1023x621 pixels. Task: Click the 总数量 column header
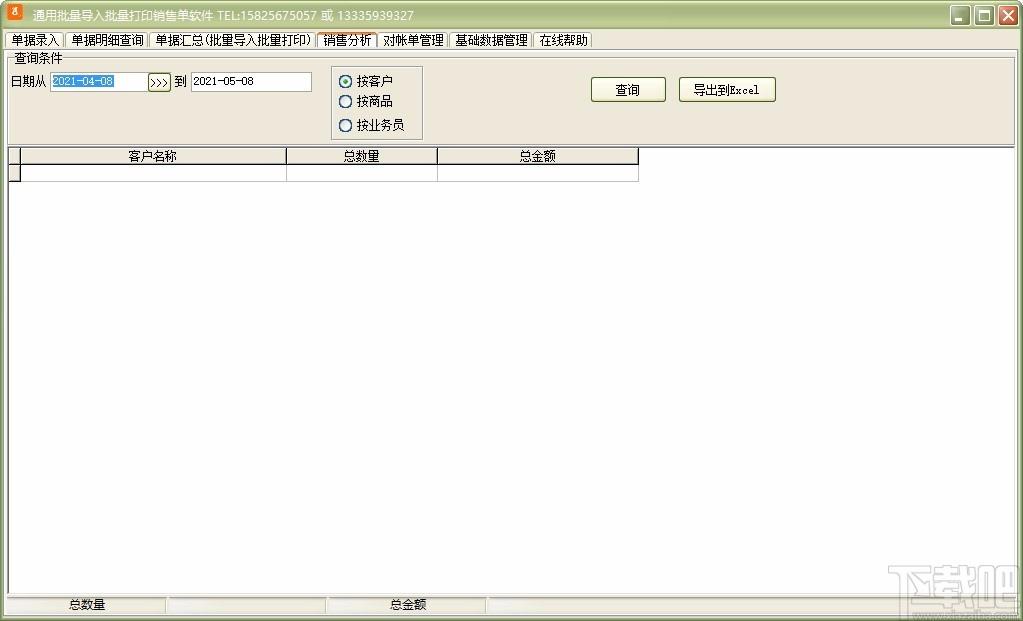(x=361, y=156)
